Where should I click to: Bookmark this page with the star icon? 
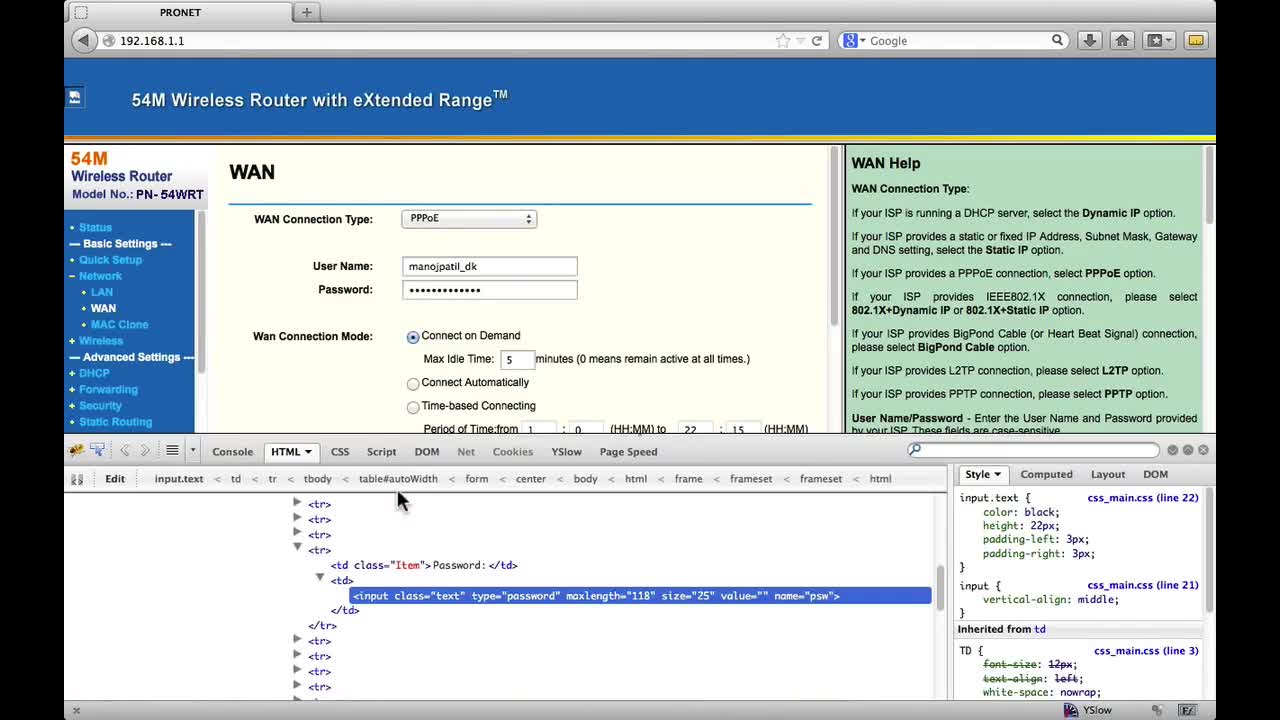tap(783, 40)
